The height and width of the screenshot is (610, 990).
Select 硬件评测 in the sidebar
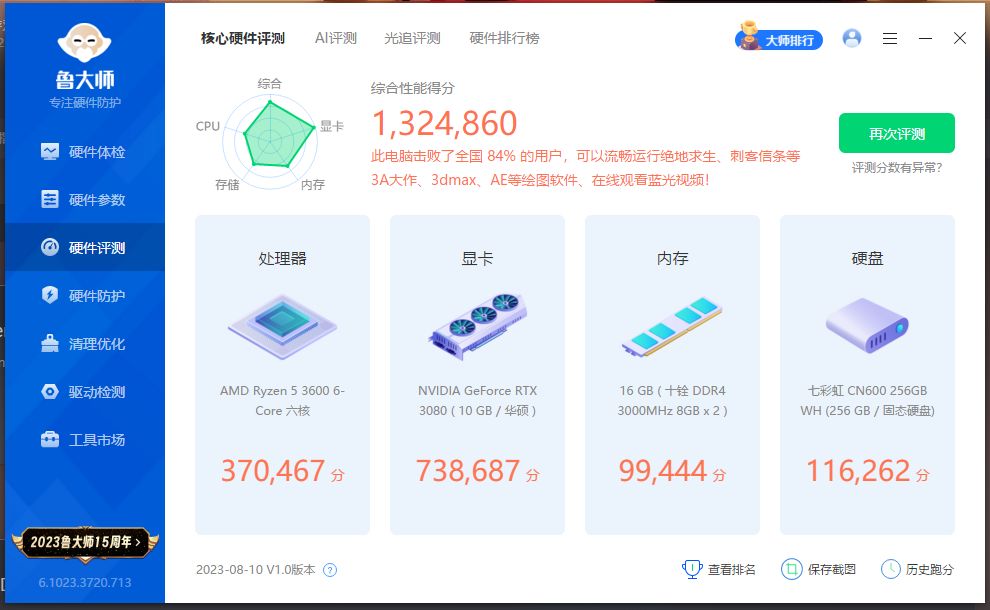tap(85, 248)
